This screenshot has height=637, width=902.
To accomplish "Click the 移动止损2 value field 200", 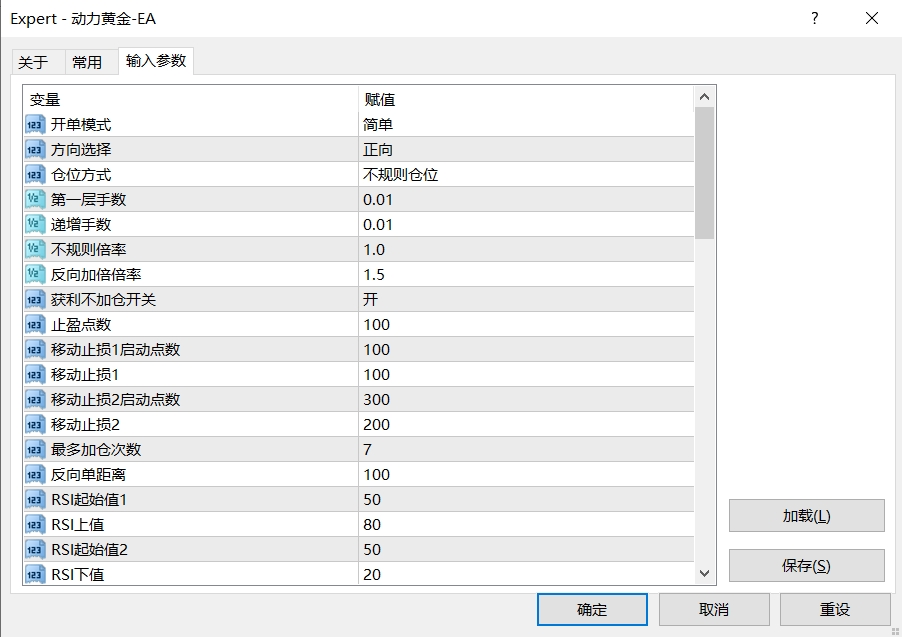I will click(x=377, y=425).
